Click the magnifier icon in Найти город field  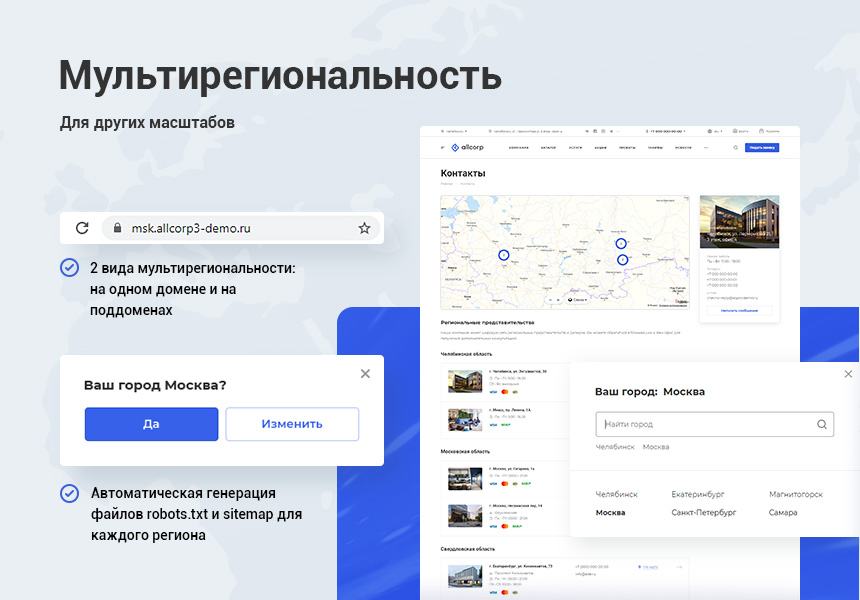(x=822, y=424)
